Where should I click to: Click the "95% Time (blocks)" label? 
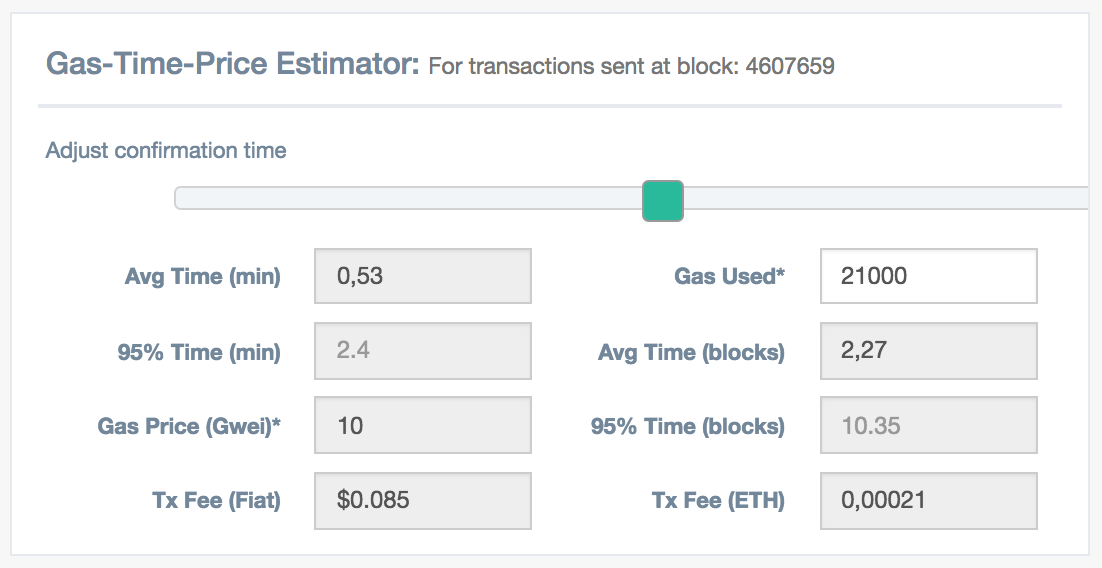687,427
